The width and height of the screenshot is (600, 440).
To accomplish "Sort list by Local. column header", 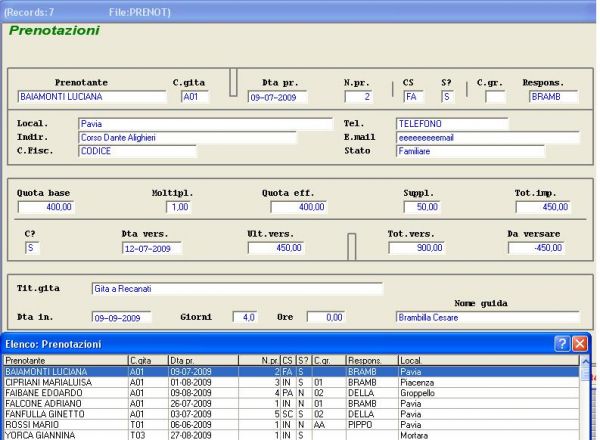I will [x=489, y=360].
